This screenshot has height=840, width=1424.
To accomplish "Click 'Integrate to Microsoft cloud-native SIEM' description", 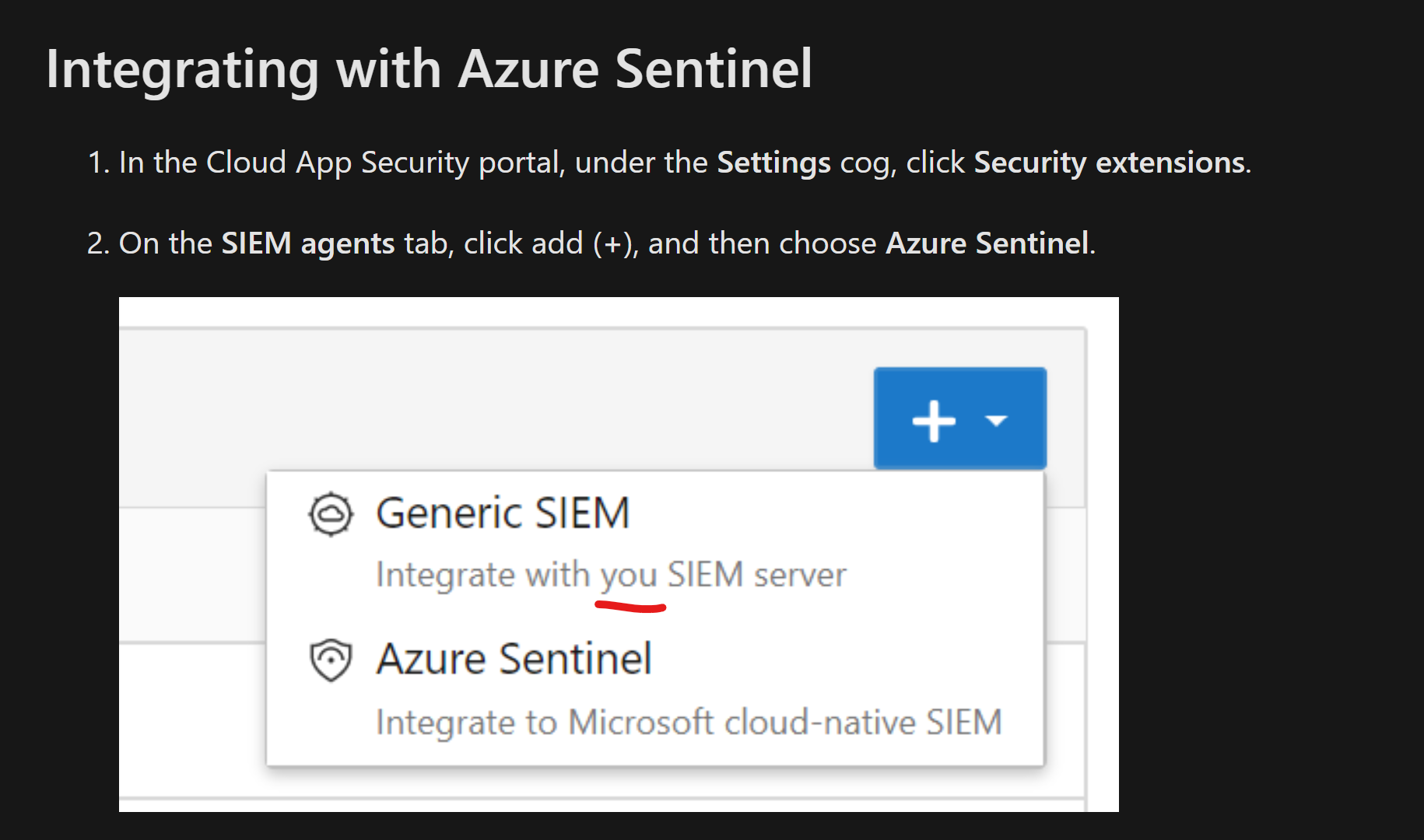I will click(689, 721).
